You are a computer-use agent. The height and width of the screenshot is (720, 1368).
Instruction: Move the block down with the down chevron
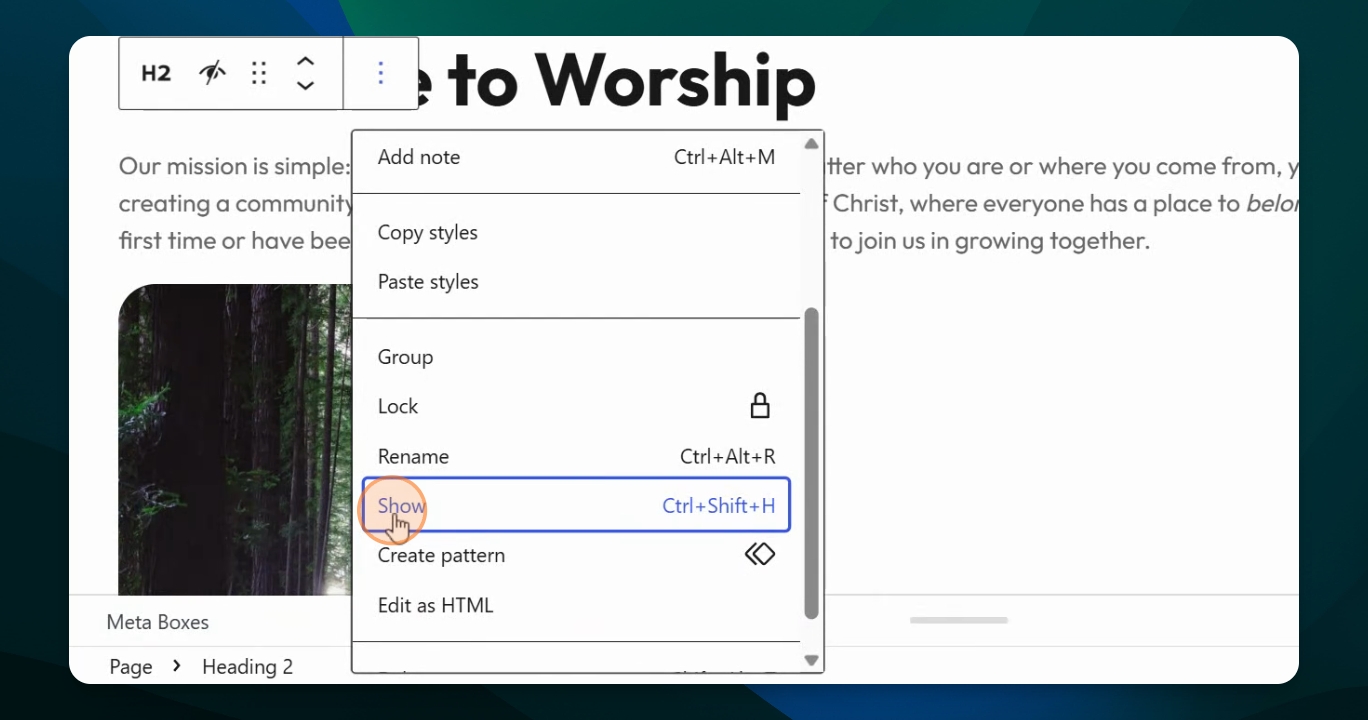pyautogui.click(x=306, y=86)
